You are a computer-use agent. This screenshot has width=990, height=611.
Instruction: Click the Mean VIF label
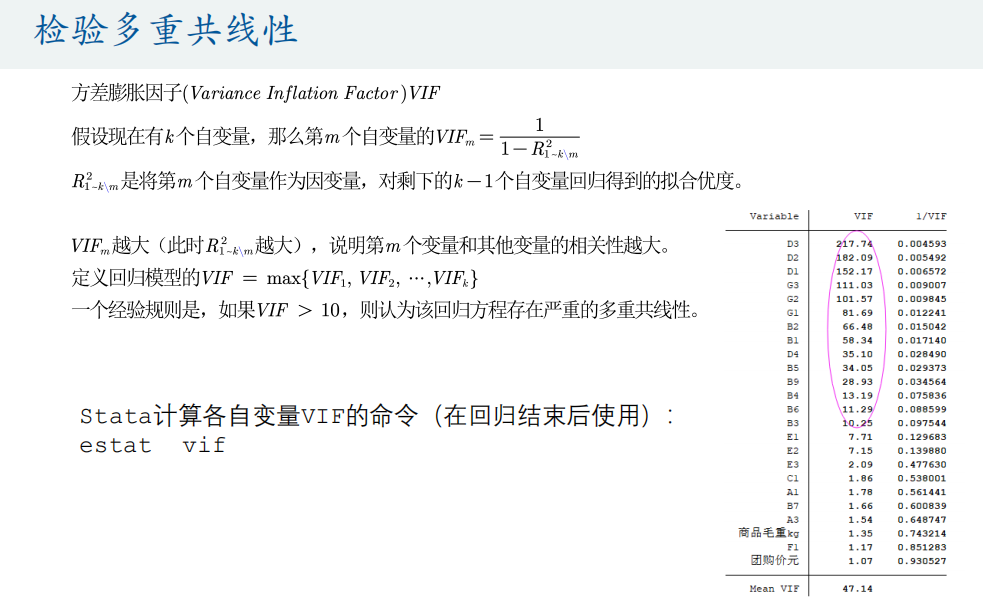click(774, 589)
